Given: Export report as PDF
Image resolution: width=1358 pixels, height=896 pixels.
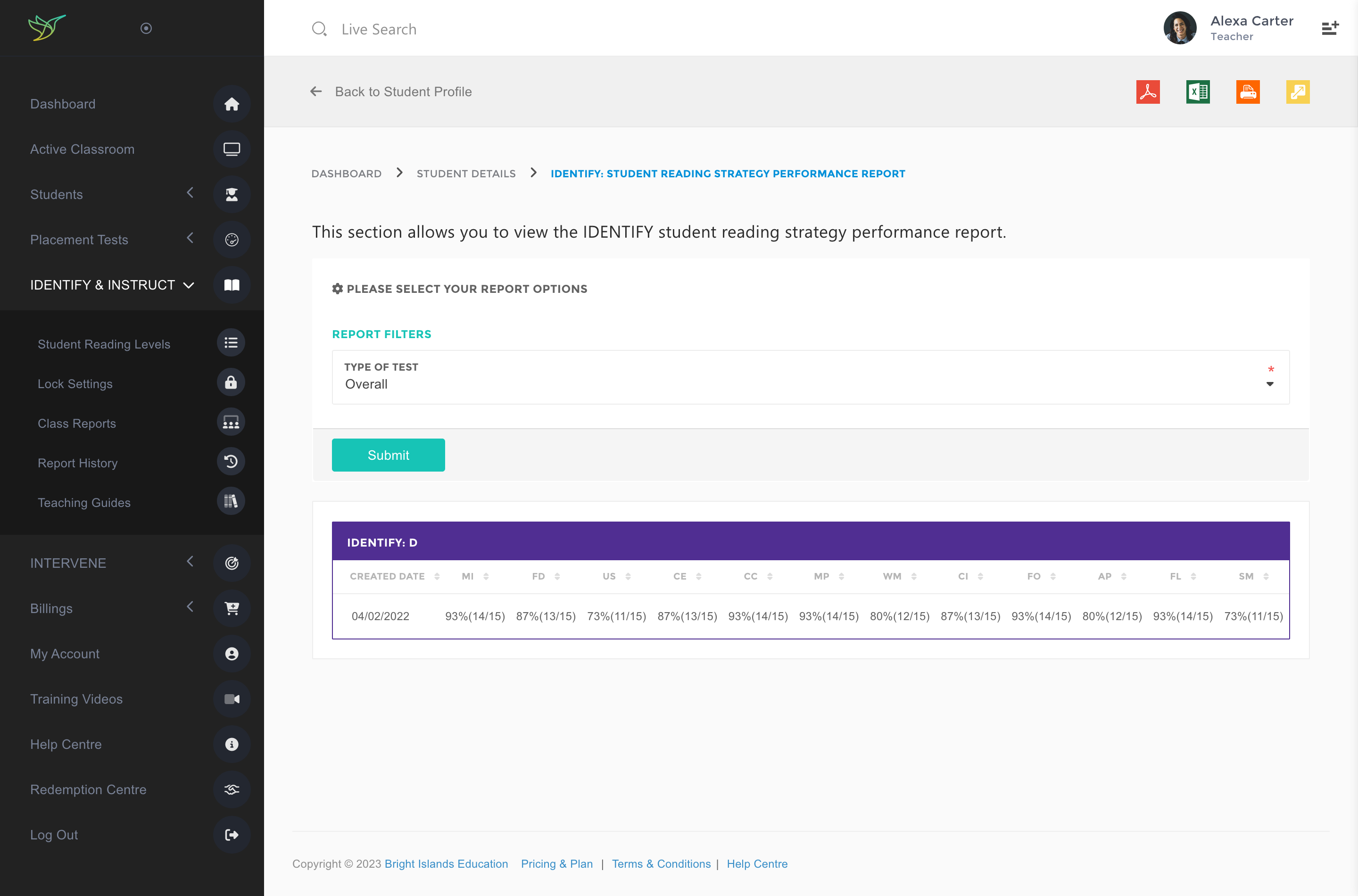Looking at the screenshot, I should click(x=1147, y=92).
